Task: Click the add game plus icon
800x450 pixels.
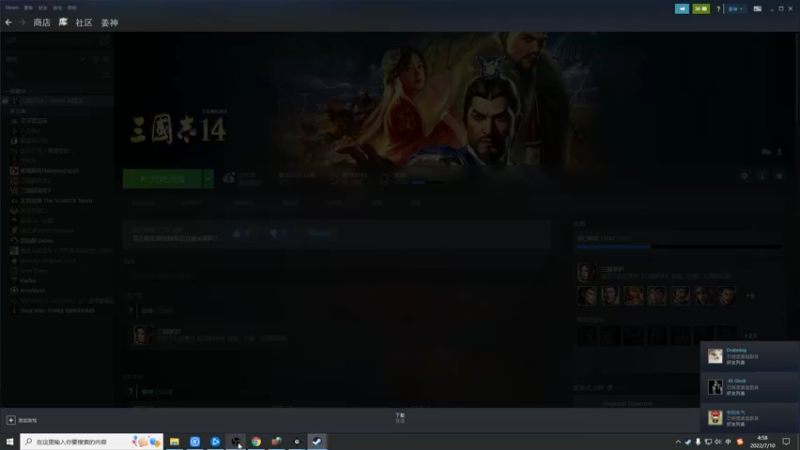Action: coord(11,420)
